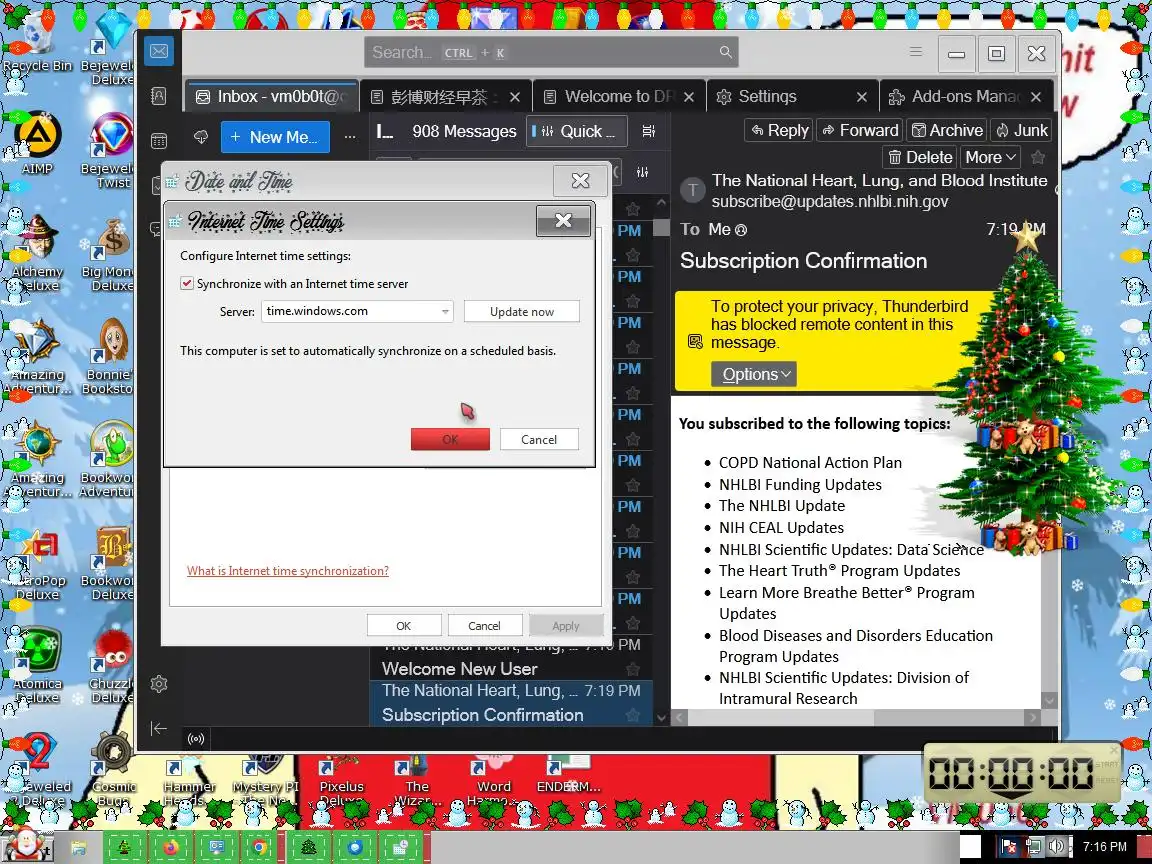Click Cancel in Date and Time dialog
This screenshot has height=864, width=1152.
(484, 626)
